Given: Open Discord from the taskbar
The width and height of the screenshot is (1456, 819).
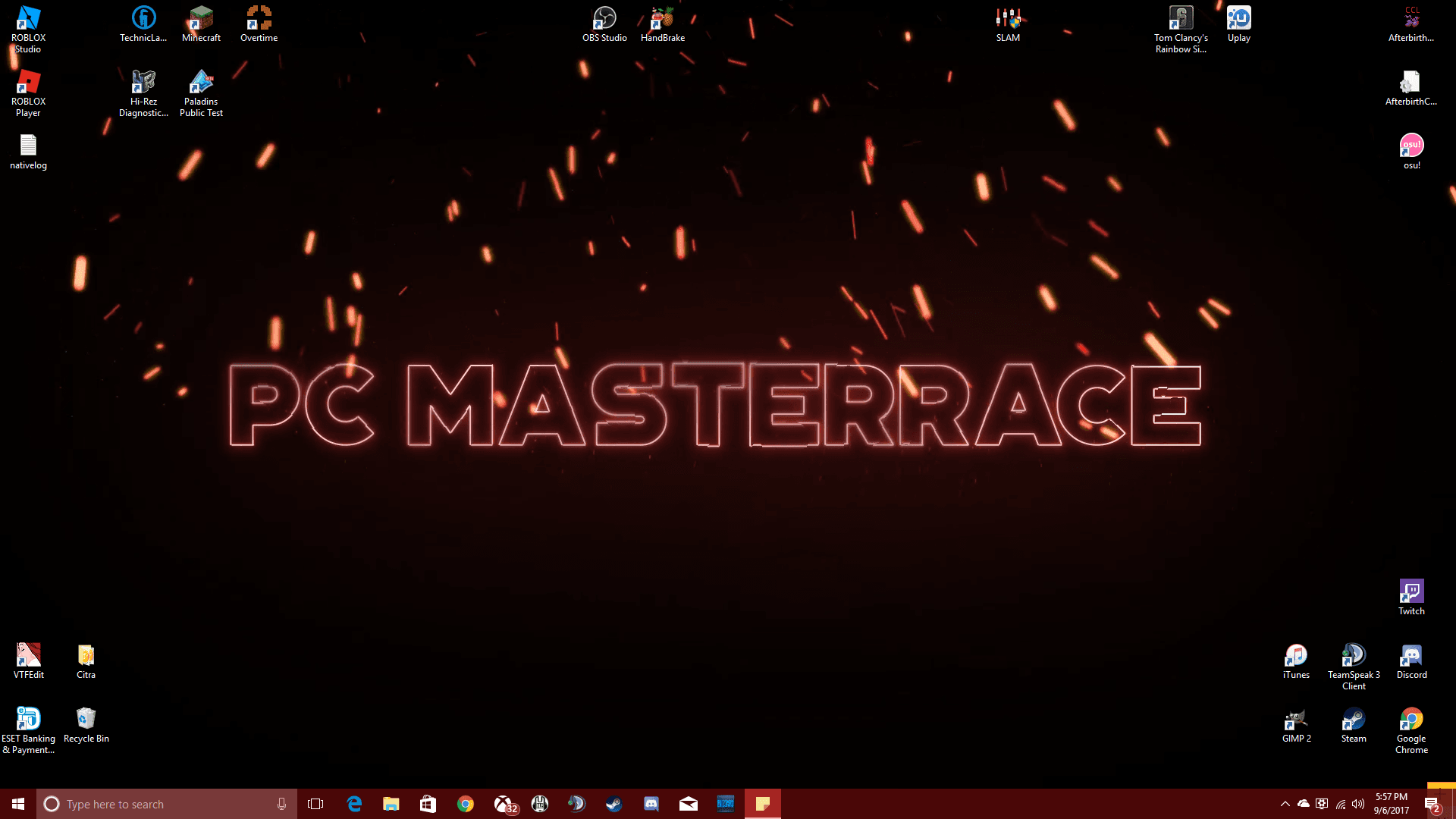Looking at the screenshot, I should point(651,804).
